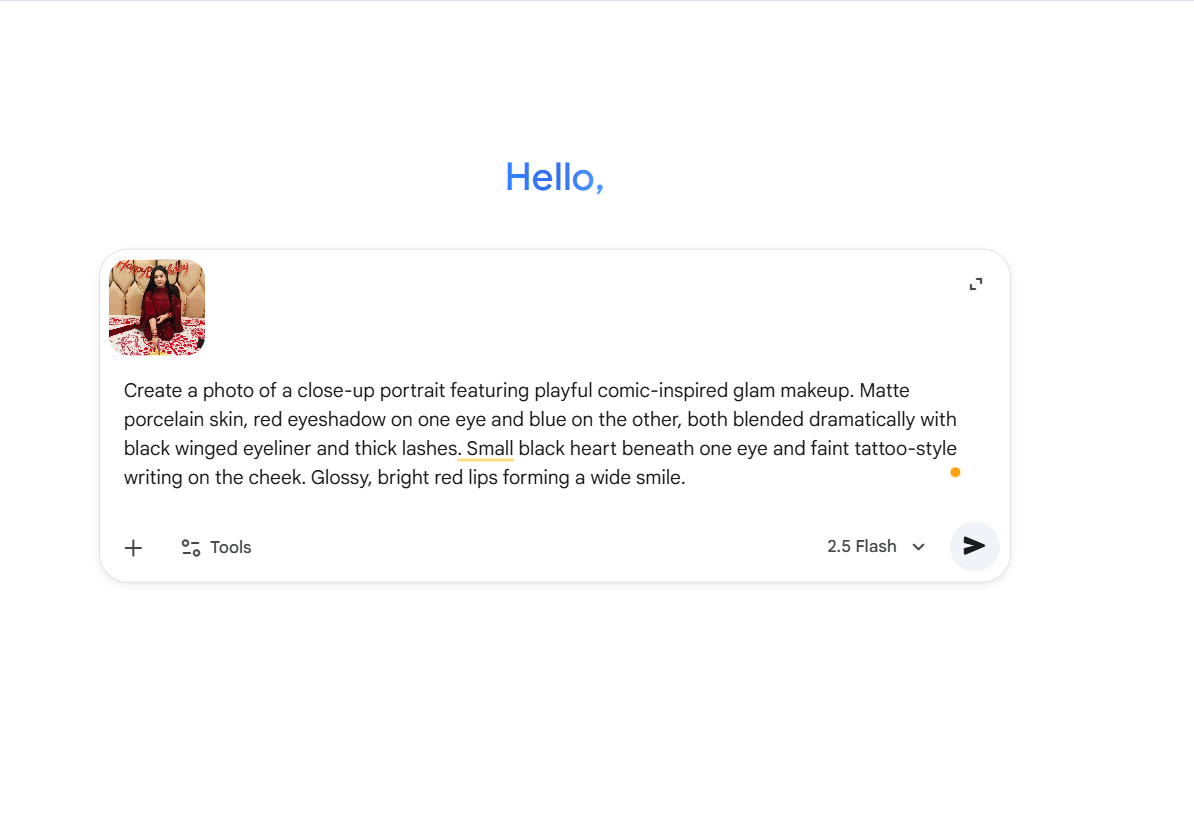Click the orange grammar indicator dot

point(955,472)
